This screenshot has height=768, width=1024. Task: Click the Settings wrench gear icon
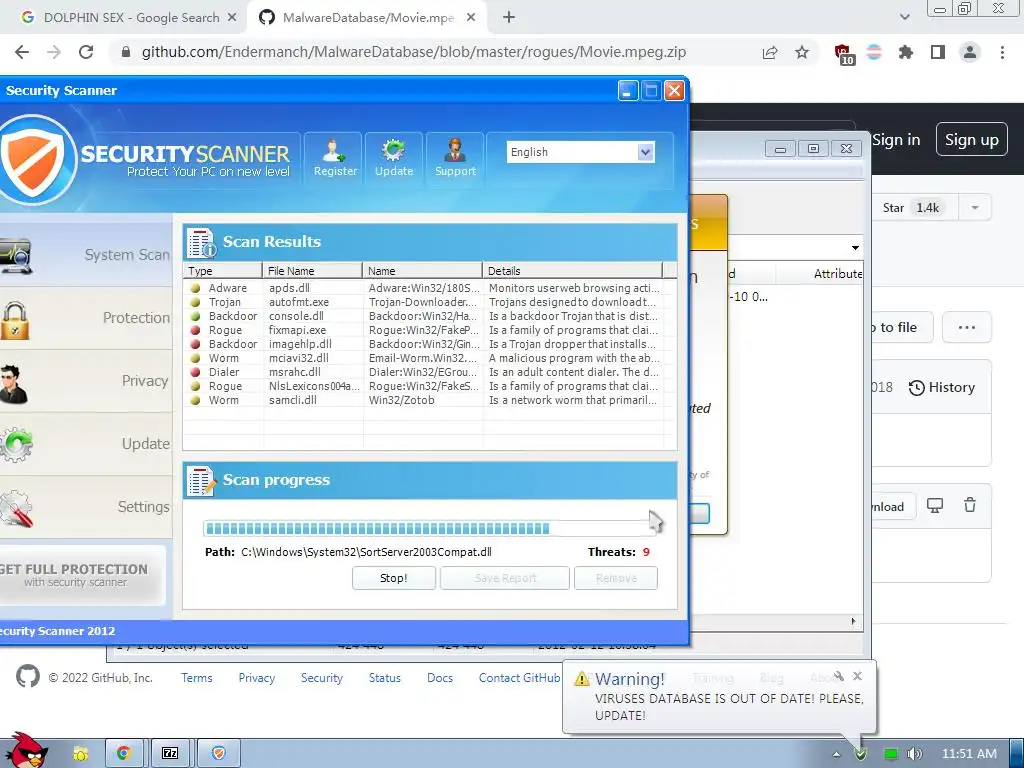click(16, 510)
